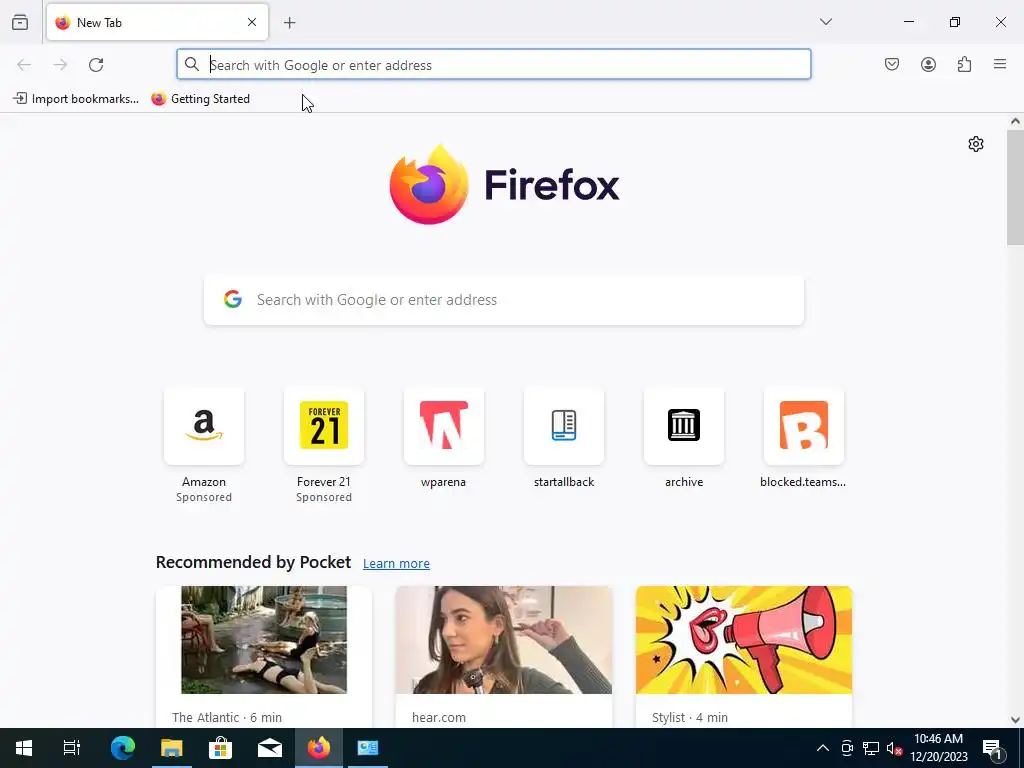Open Microsoft Store from taskbar
The height and width of the screenshot is (768, 1024).
pos(221,748)
